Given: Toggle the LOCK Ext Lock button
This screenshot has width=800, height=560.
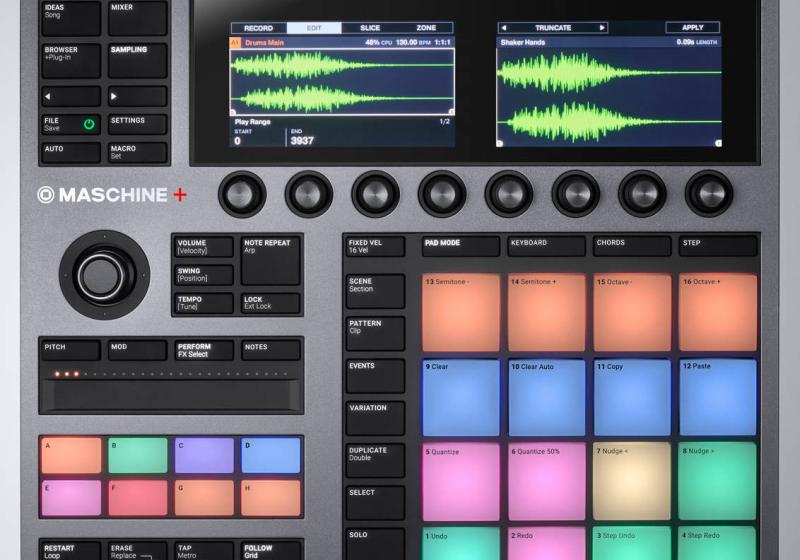Looking at the screenshot, I should pyautogui.click(x=270, y=303).
